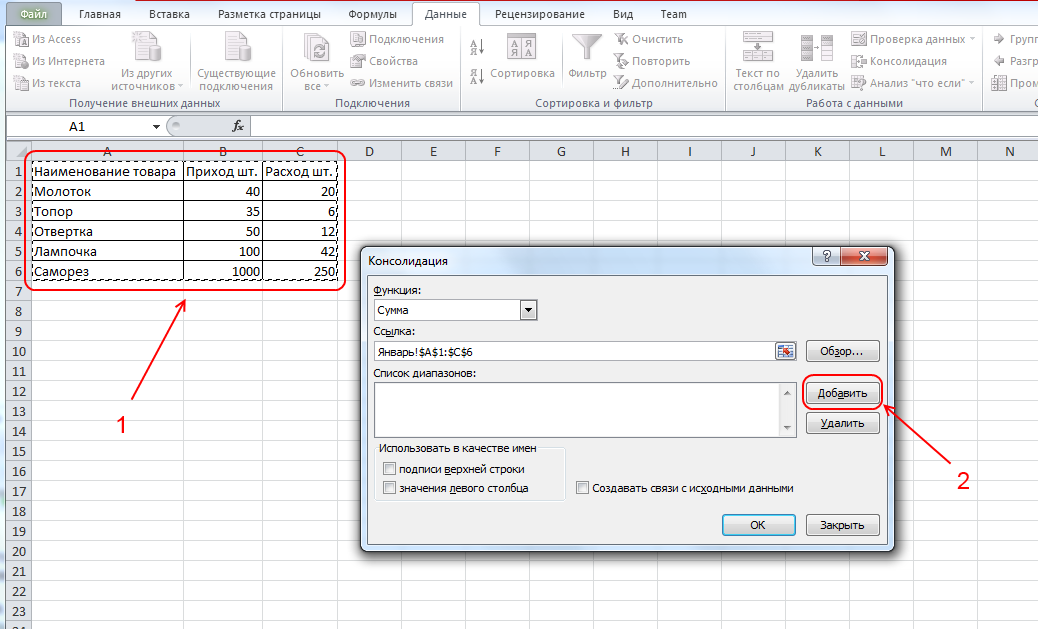Switch to the Вид tab

coord(623,14)
